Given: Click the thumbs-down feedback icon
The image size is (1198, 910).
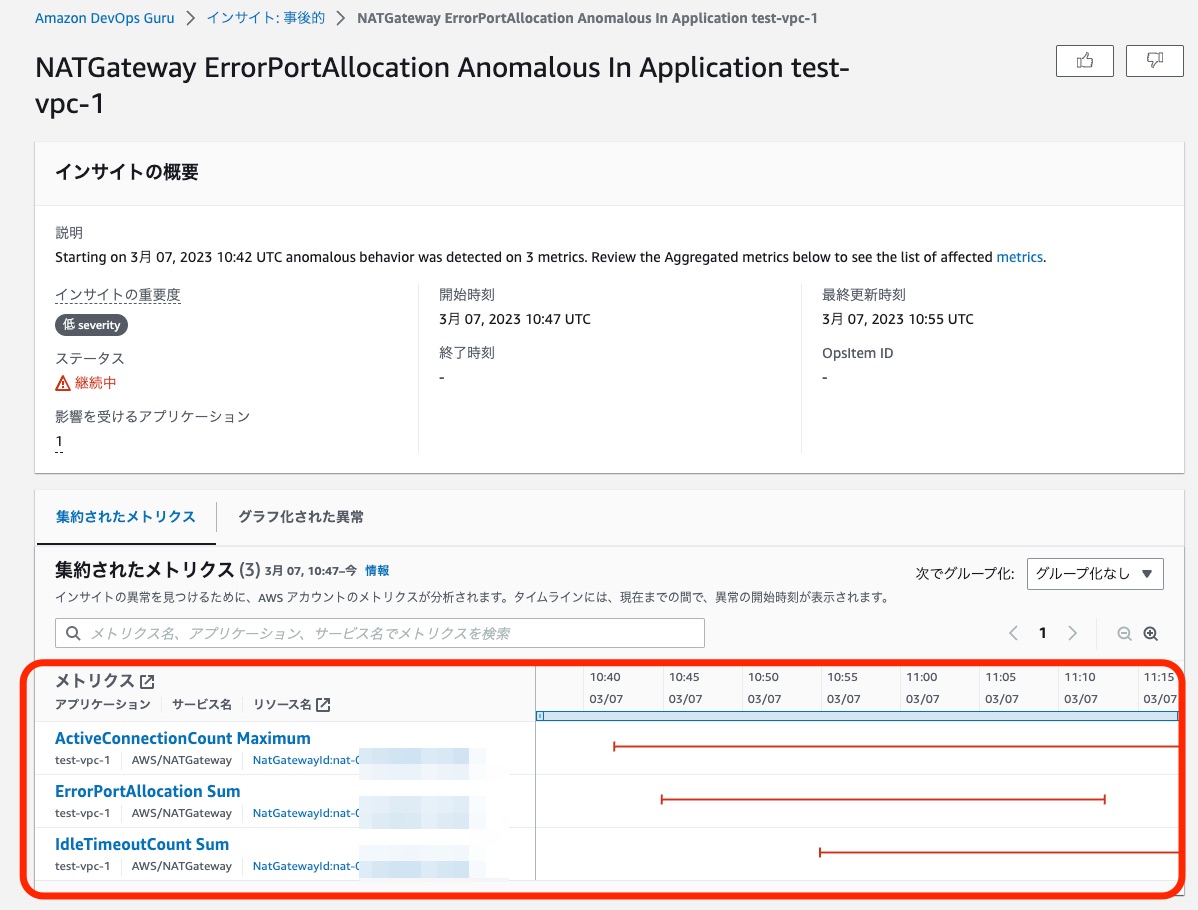Looking at the screenshot, I should pos(1154,60).
